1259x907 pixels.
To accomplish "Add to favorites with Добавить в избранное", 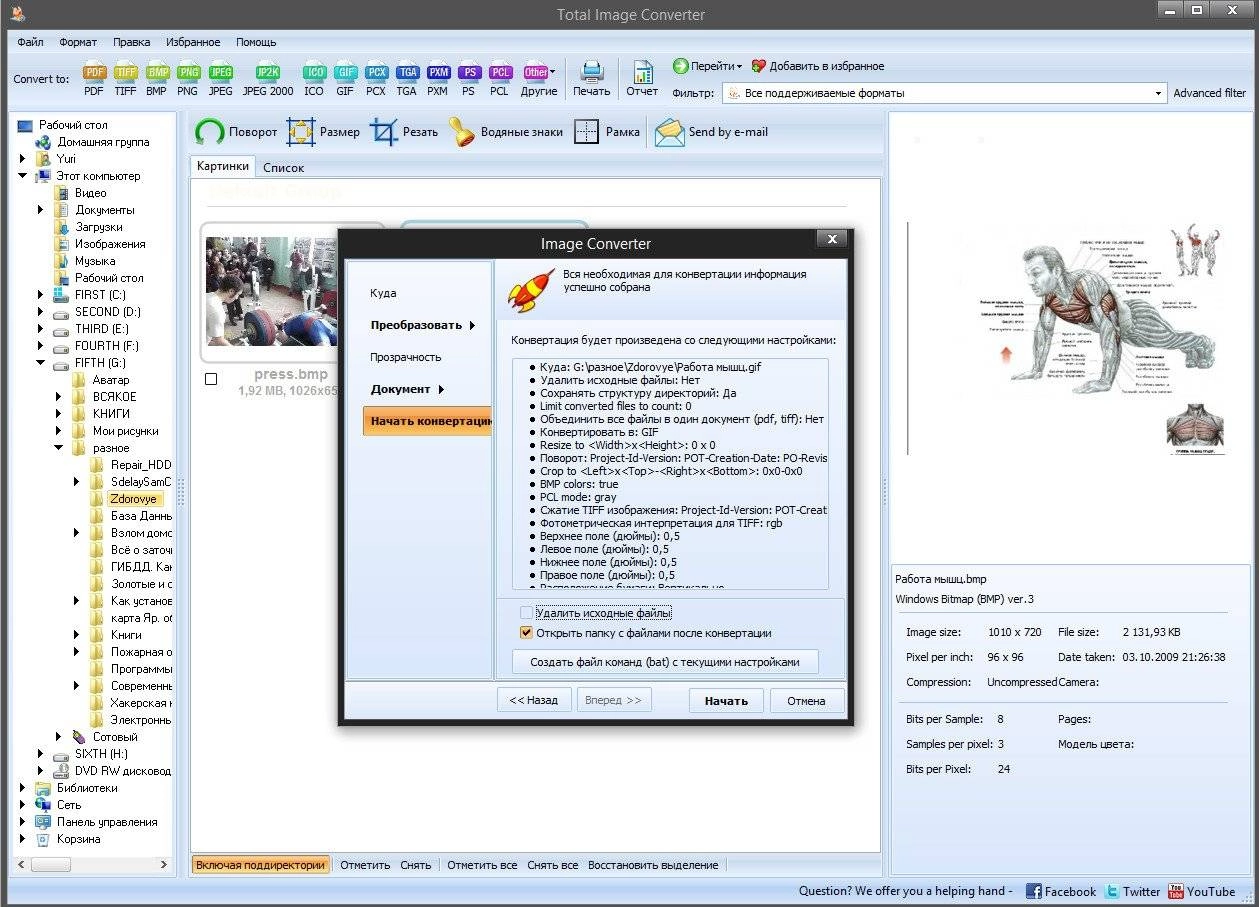I will tap(818, 66).
